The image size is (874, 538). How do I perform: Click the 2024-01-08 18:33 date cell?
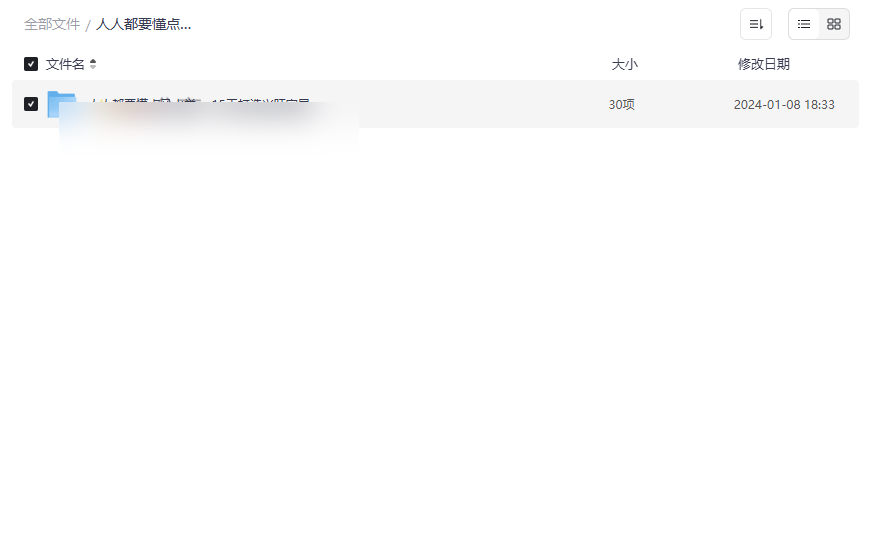point(784,104)
